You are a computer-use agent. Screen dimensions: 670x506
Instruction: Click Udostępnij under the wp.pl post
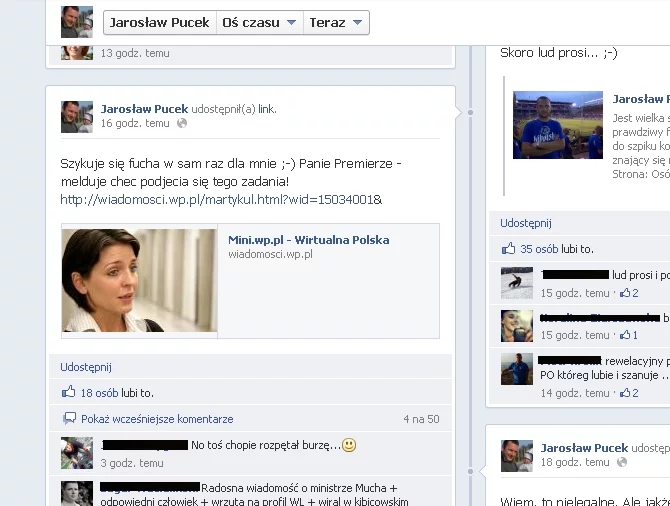click(x=86, y=367)
